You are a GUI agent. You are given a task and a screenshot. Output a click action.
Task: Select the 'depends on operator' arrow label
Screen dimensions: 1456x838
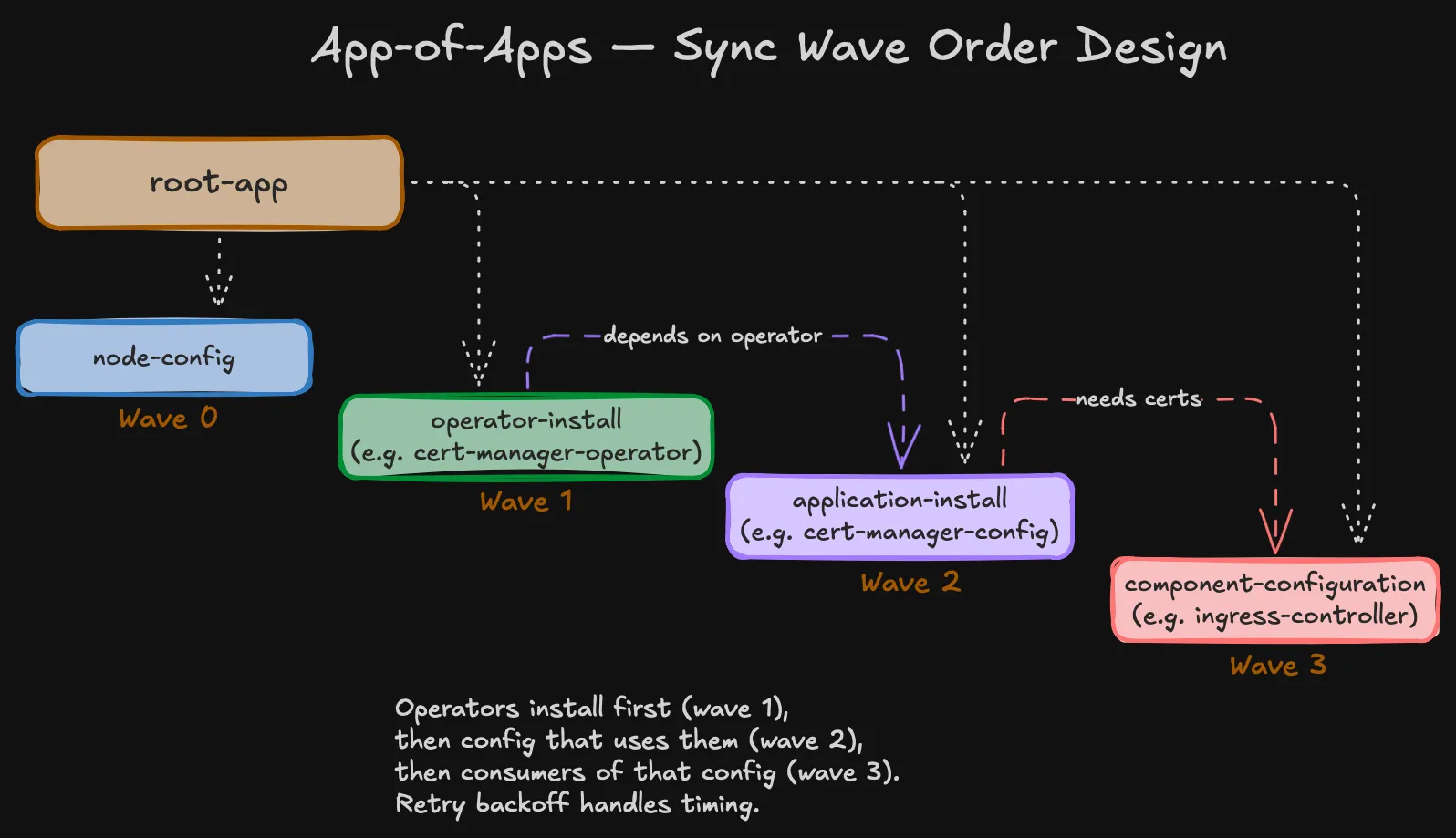pyautogui.click(x=712, y=336)
